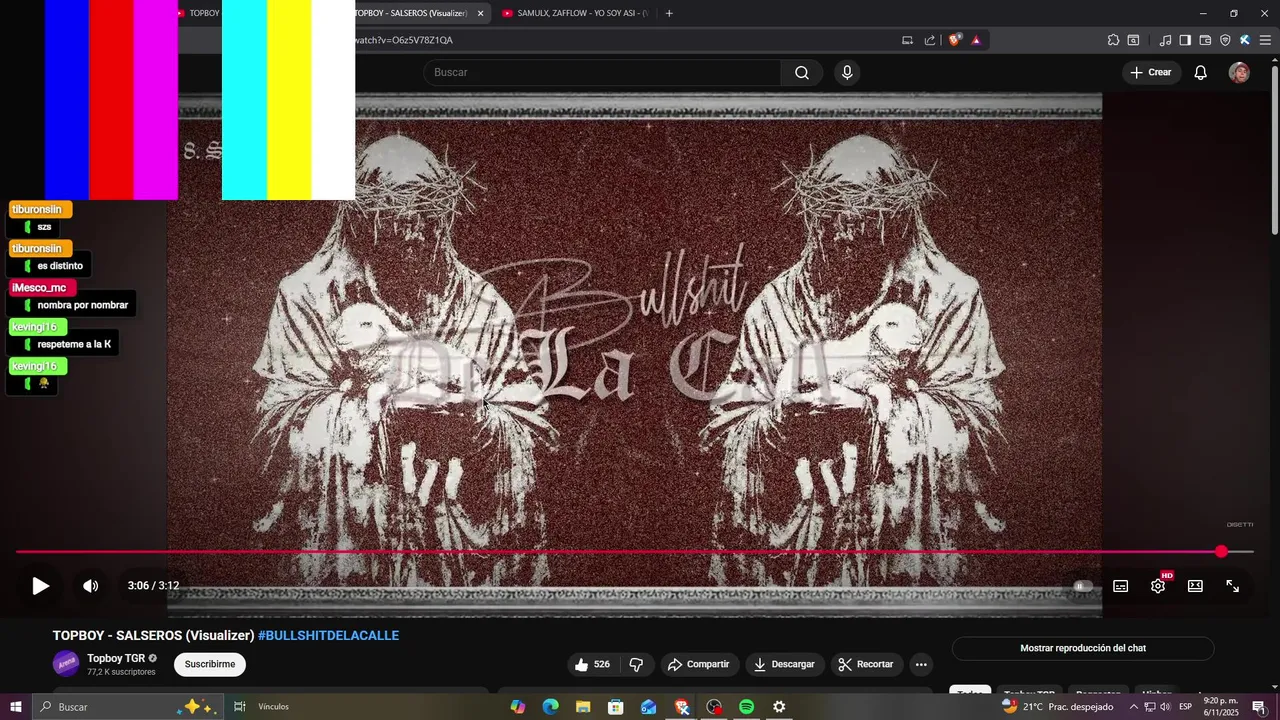Open the Windows Start menu

15,706
